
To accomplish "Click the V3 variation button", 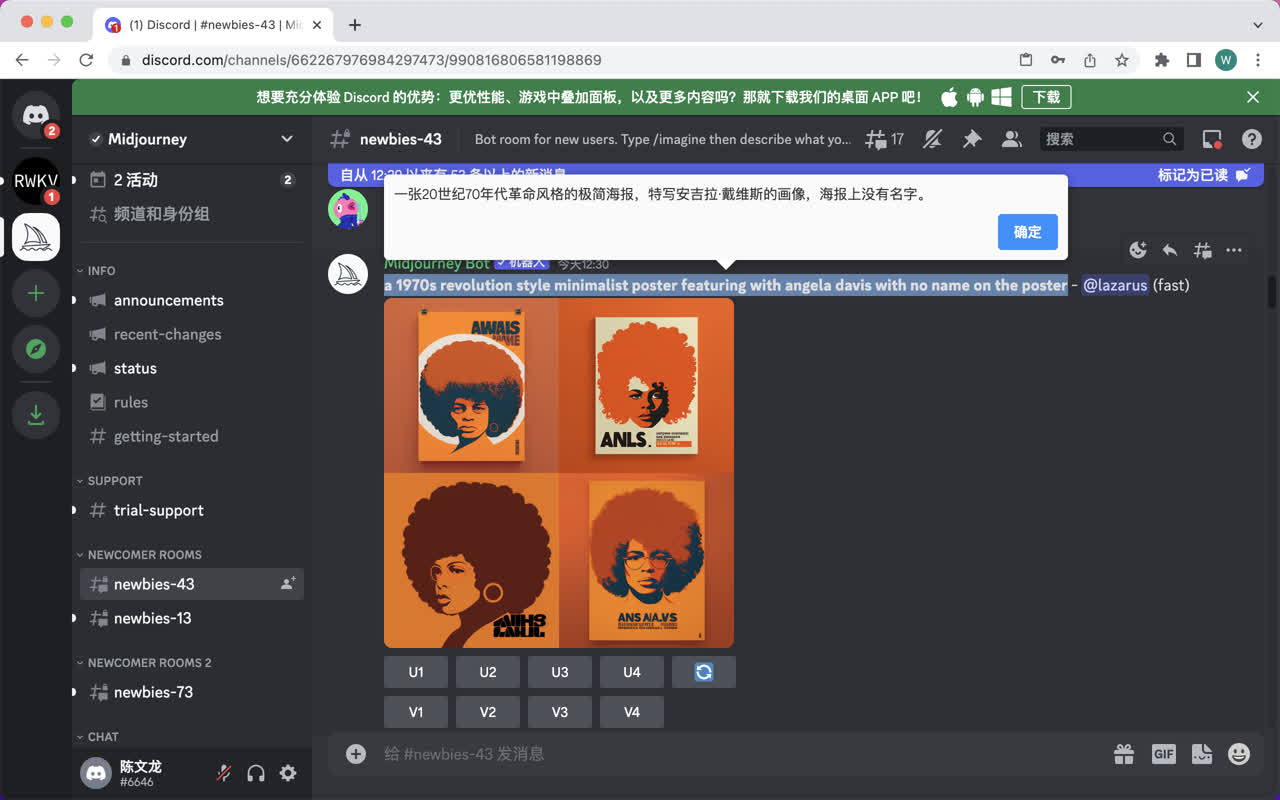I will [x=560, y=712].
